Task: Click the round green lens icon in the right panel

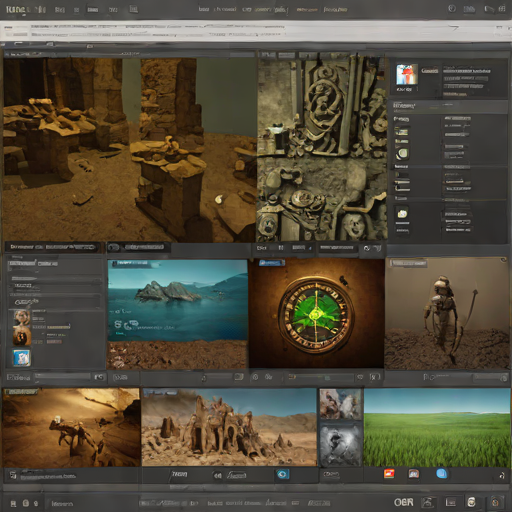Action: [x=402, y=154]
